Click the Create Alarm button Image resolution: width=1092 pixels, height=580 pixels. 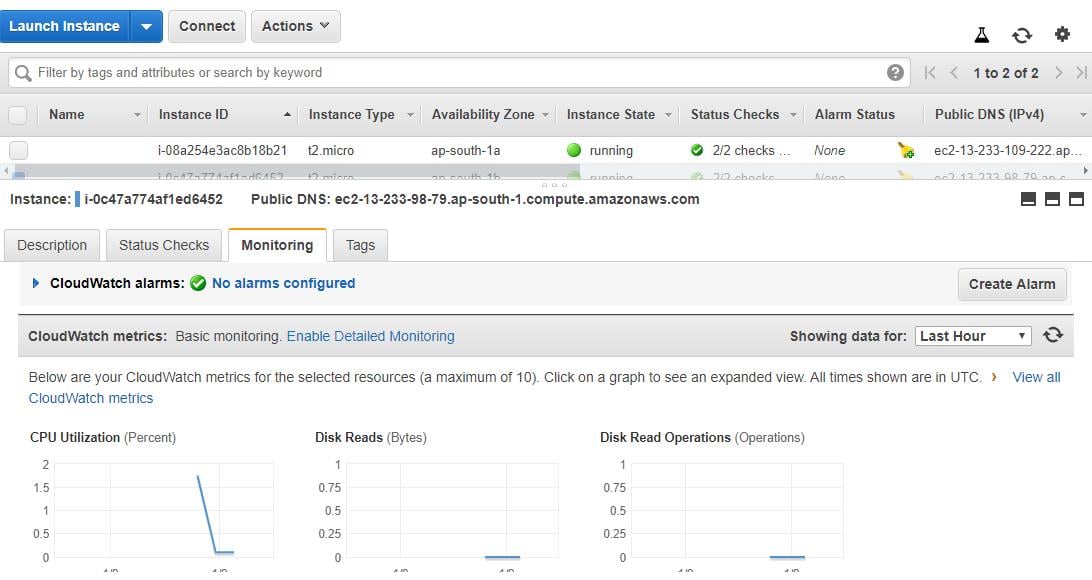tap(1012, 284)
